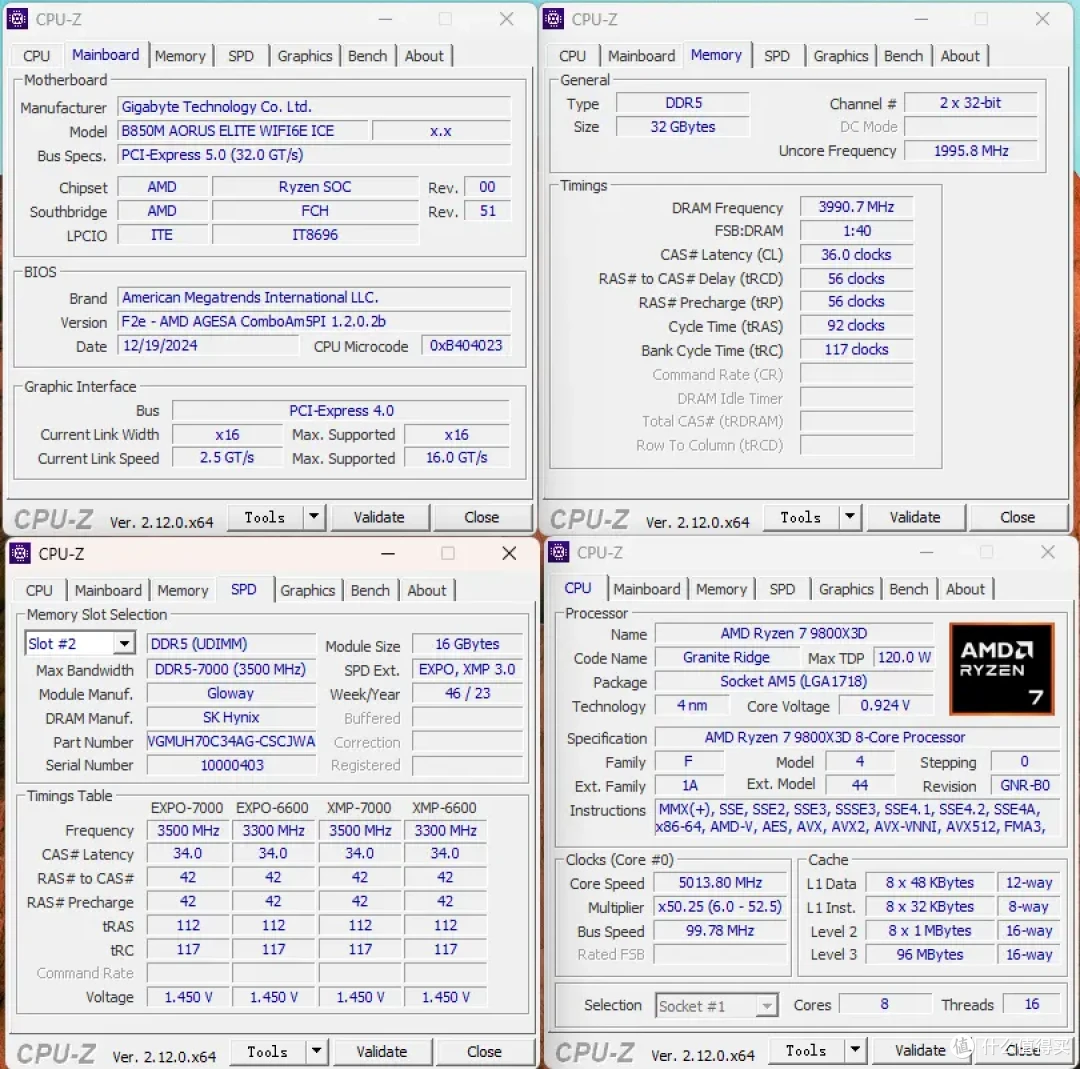Open Tools dropdown arrow in CPU window
This screenshot has height=1069, width=1080.
tap(855, 1049)
